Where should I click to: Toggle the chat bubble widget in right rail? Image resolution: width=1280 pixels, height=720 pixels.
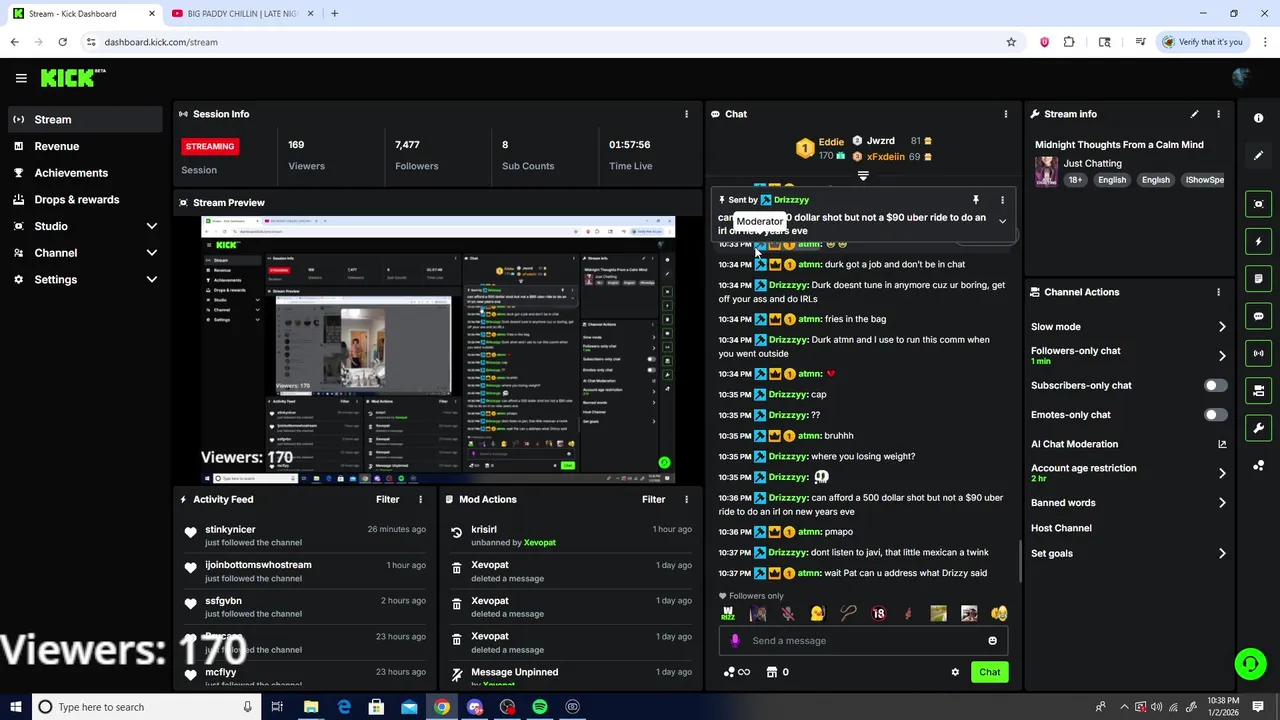click(x=1258, y=316)
